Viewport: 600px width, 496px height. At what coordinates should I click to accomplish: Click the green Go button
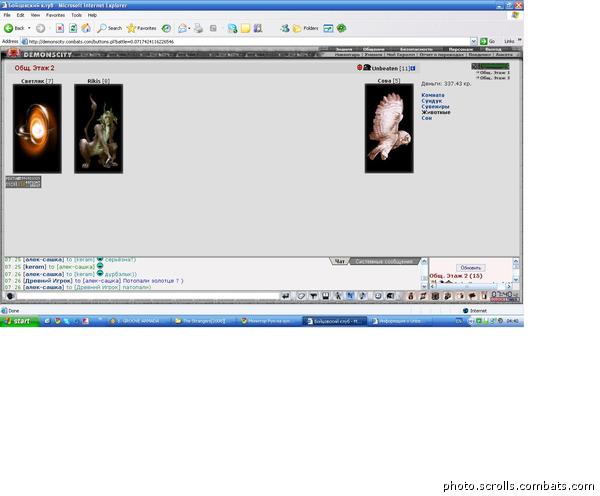pos(488,41)
